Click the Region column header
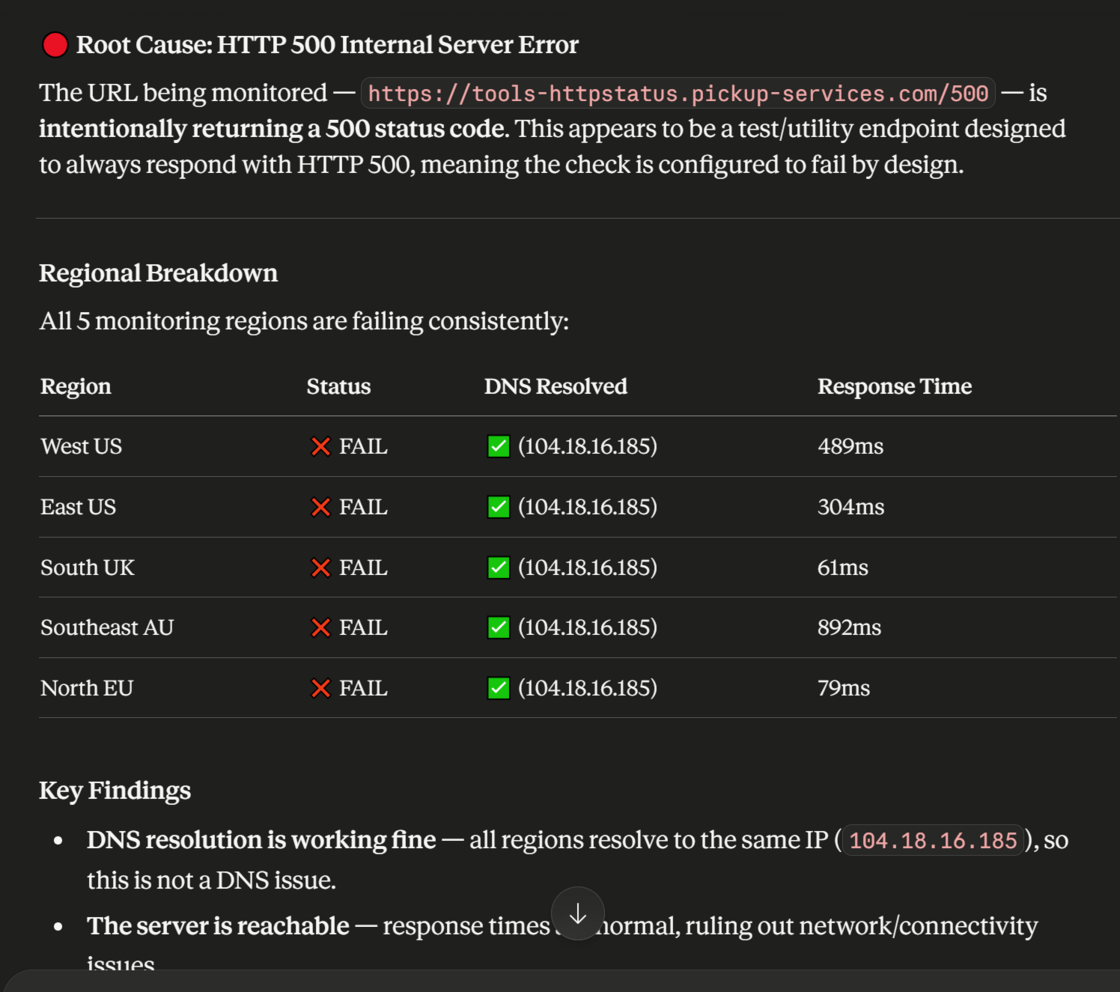The width and height of the screenshot is (1120, 992). [76, 386]
